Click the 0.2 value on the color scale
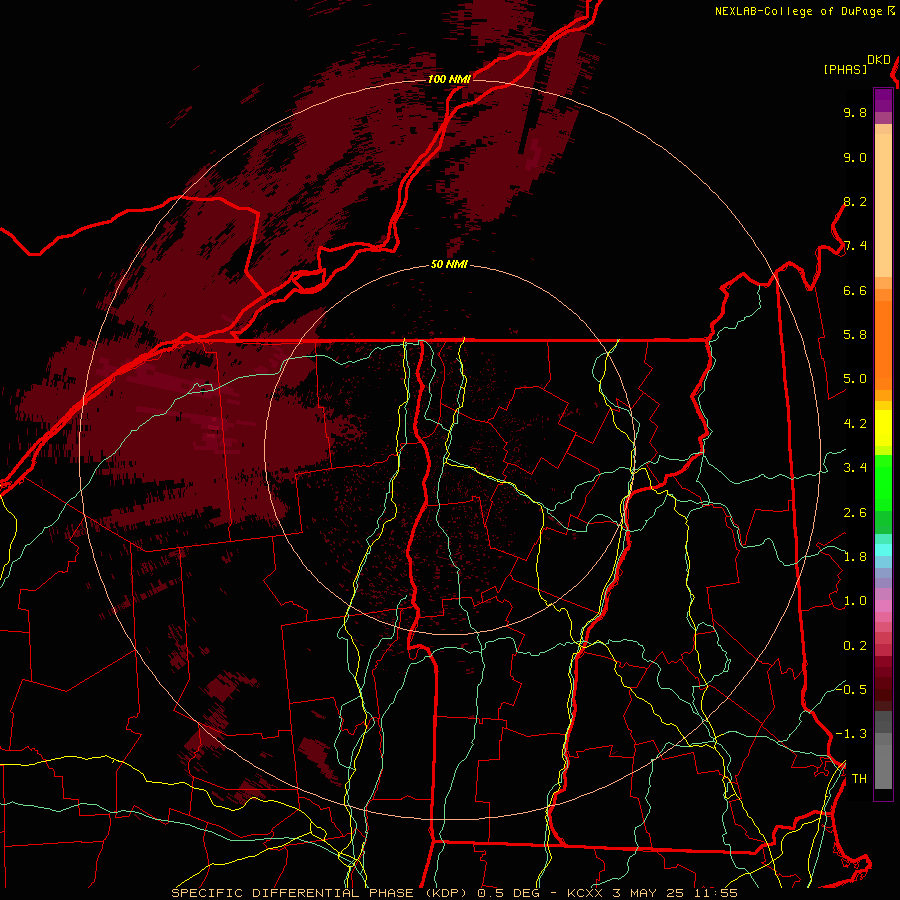This screenshot has height=900, width=900. [x=855, y=646]
